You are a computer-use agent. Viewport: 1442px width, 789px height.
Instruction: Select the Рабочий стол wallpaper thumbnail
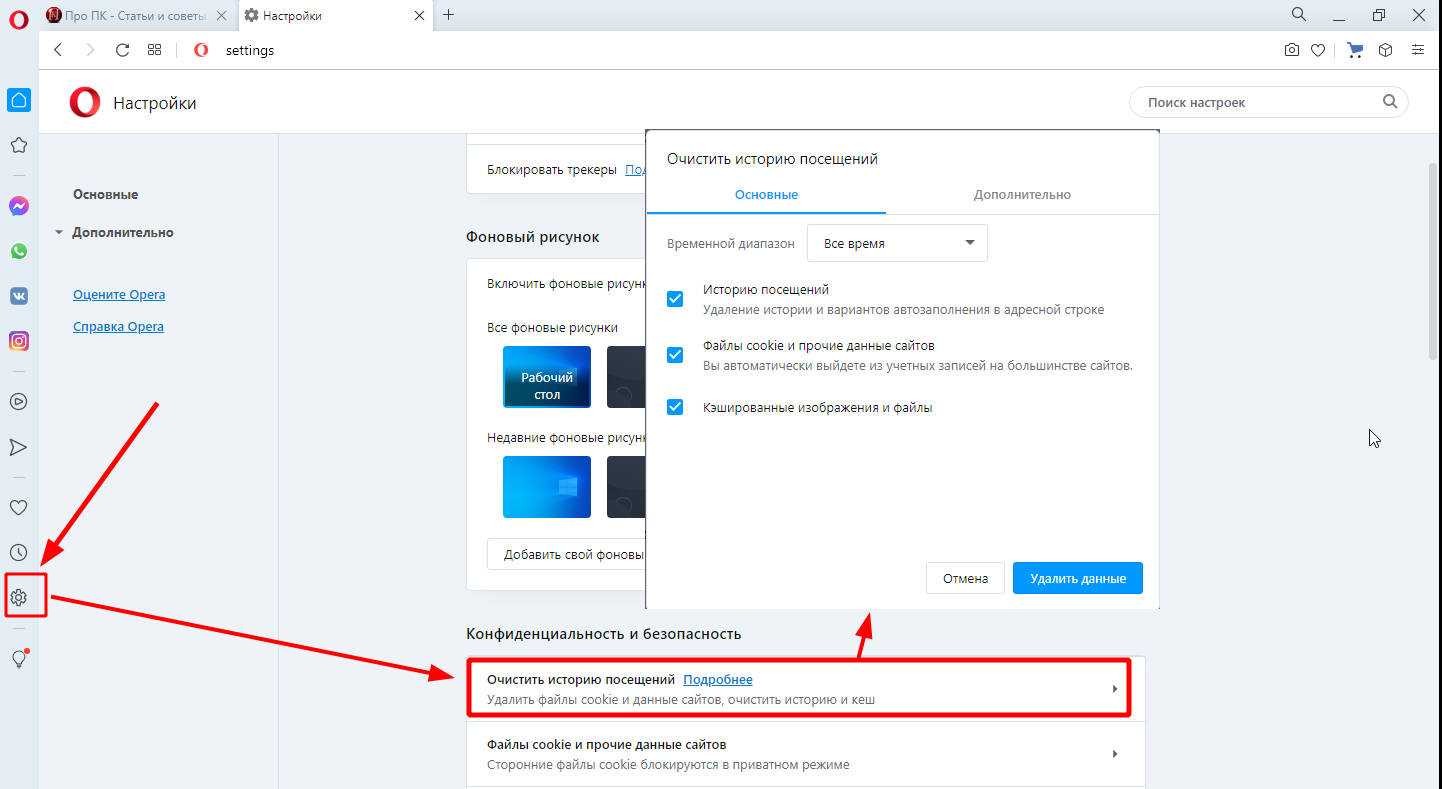tap(547, 376)
